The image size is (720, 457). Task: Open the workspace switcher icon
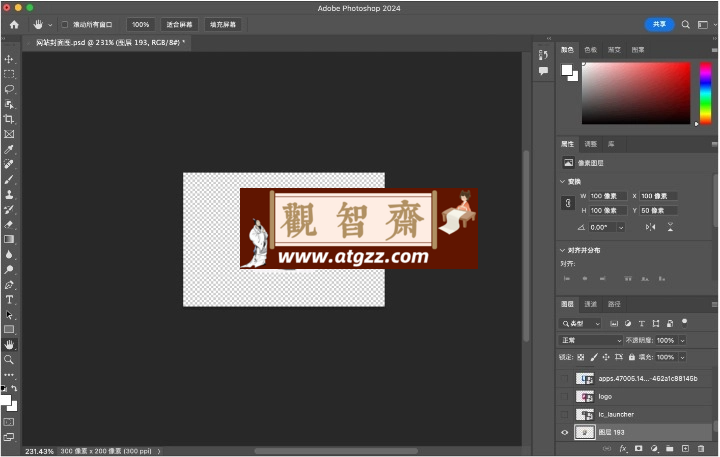pyautogui.click(x=703, y=24)
